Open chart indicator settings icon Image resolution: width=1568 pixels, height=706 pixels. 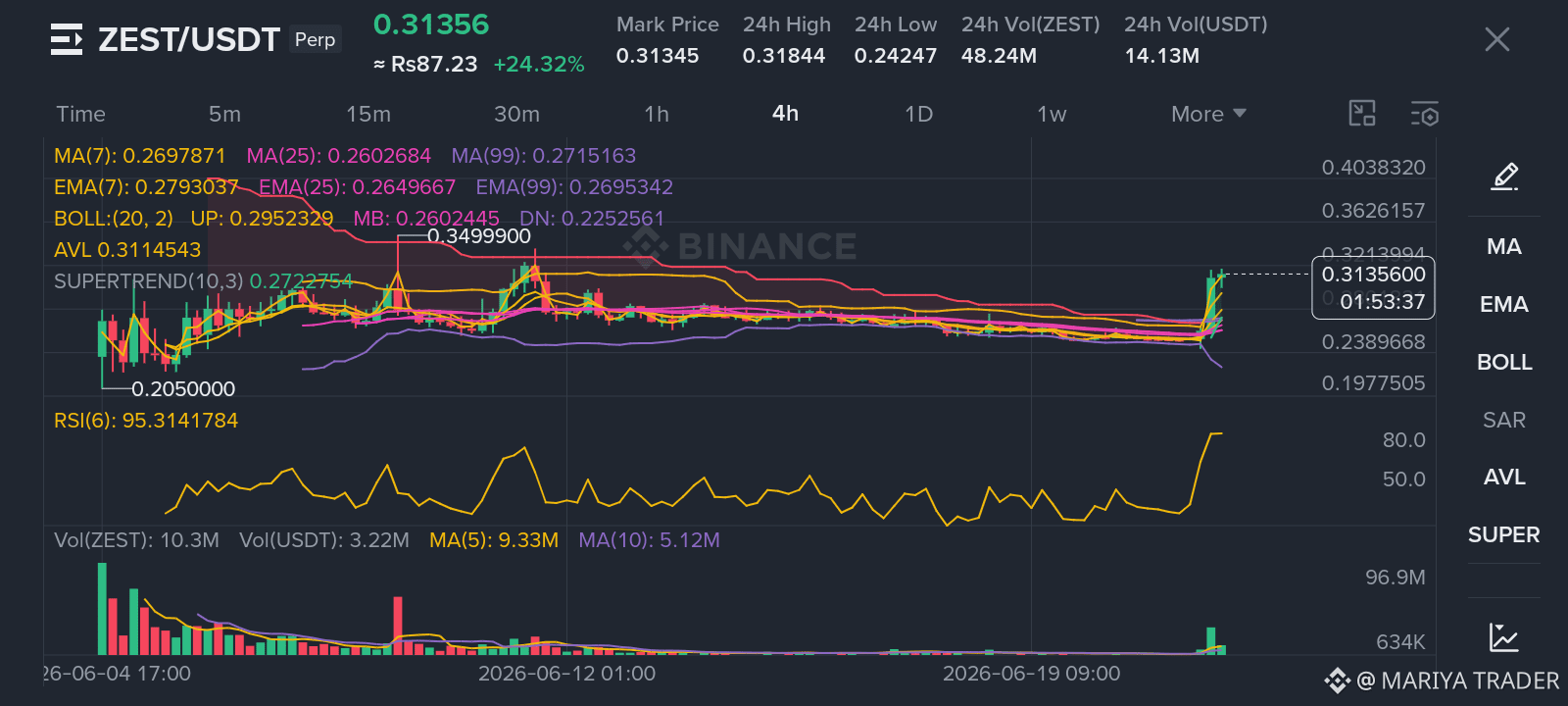click(1425, 114)
